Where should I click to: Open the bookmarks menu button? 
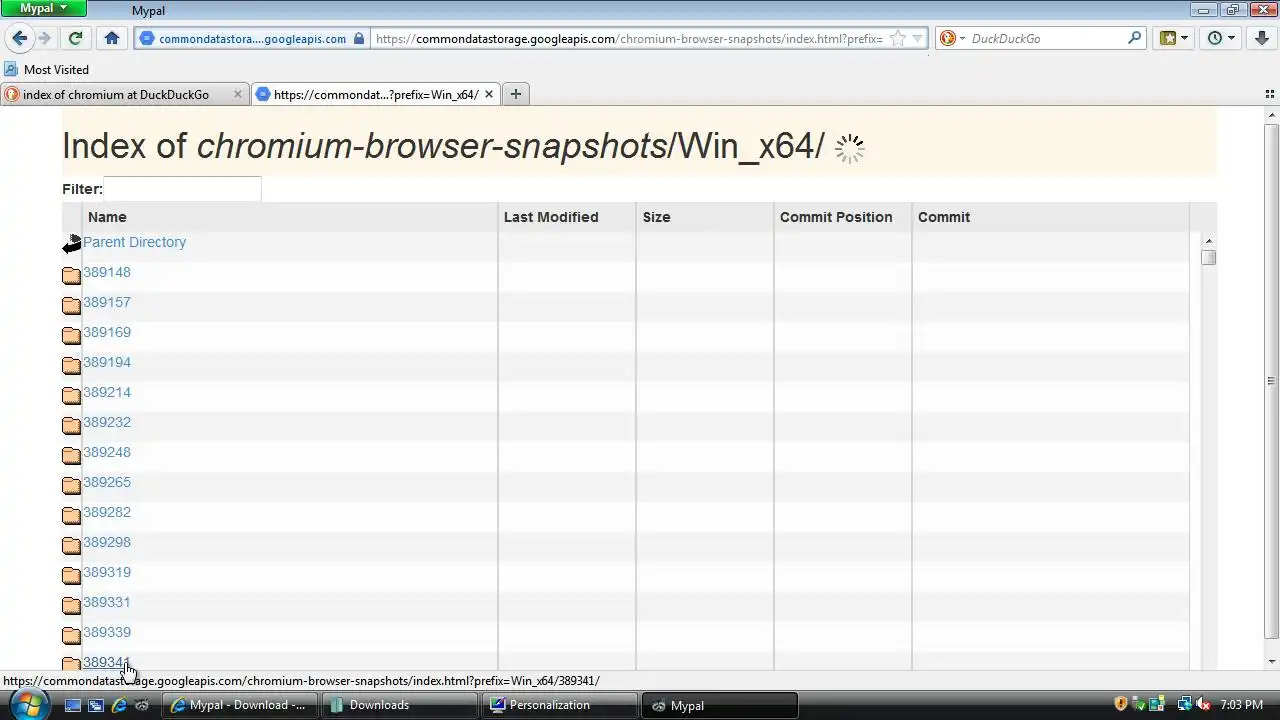tap(1173, 38)
